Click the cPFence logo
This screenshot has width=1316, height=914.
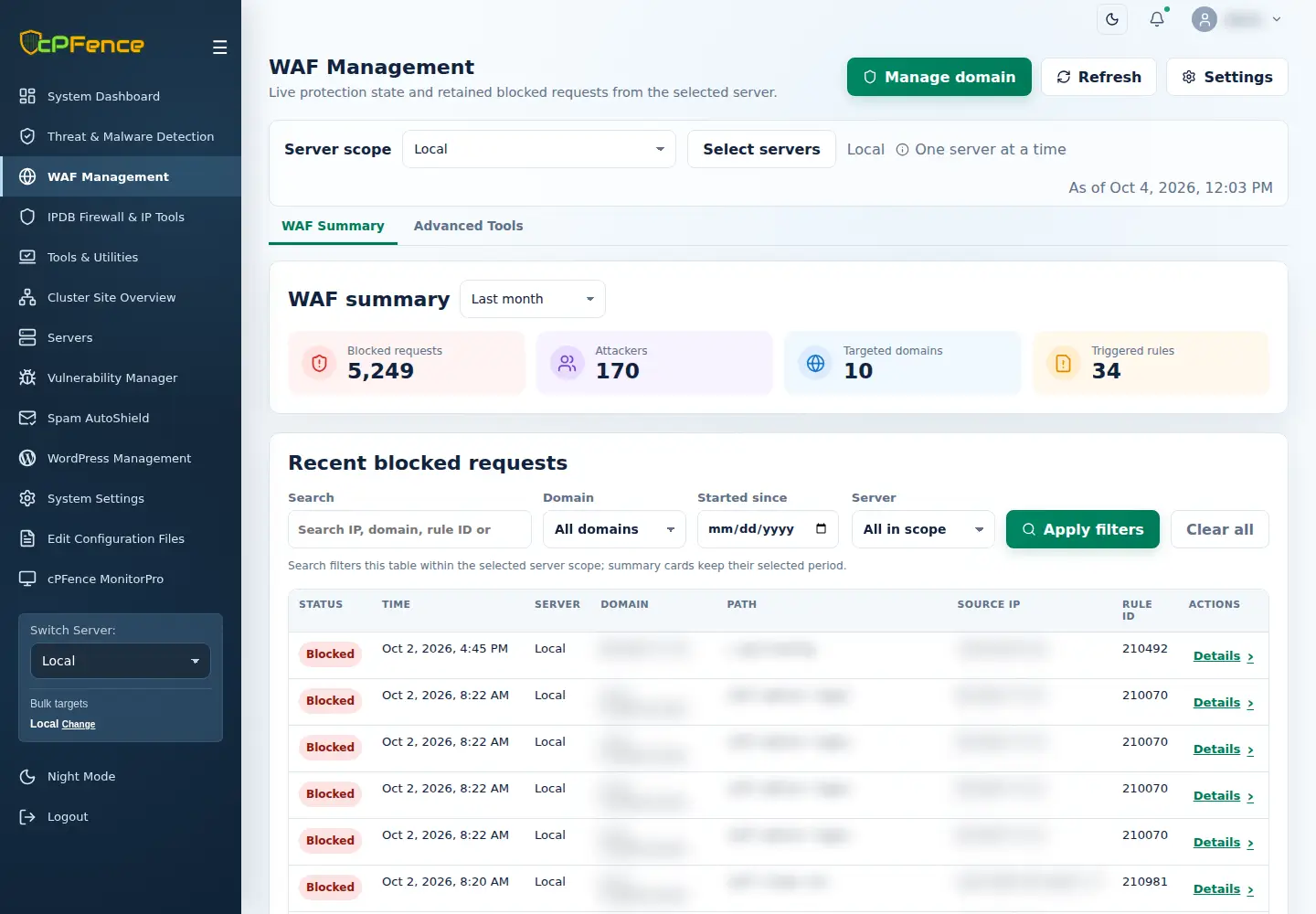(x=82, y=43)
